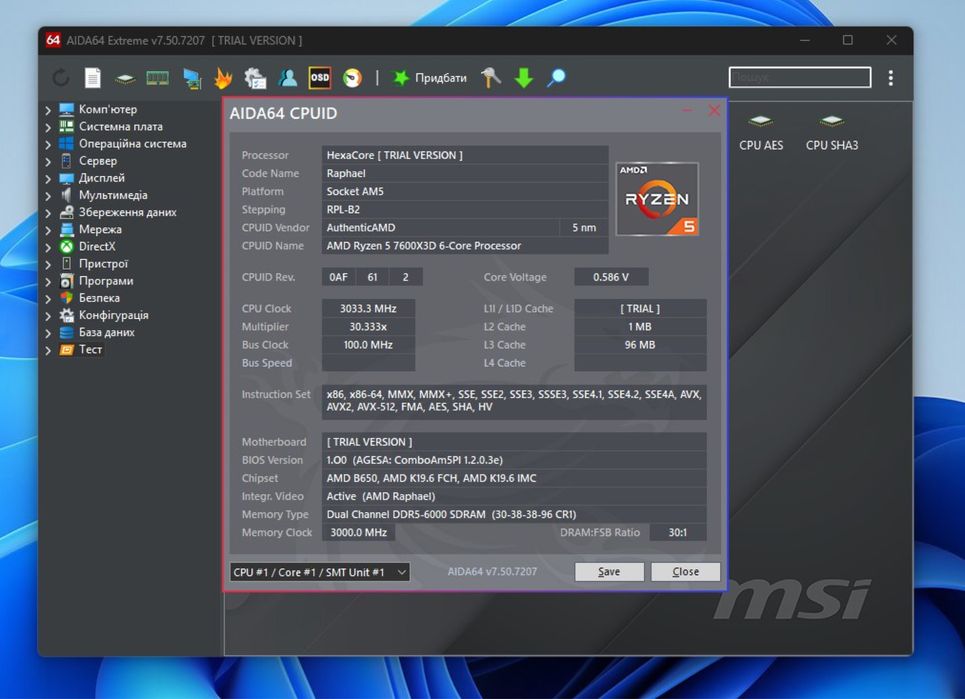The height and width of the screenshot is (699, 965).
Task: Launch the System Stability Test flame icon
Action: [x=223, y=78]
